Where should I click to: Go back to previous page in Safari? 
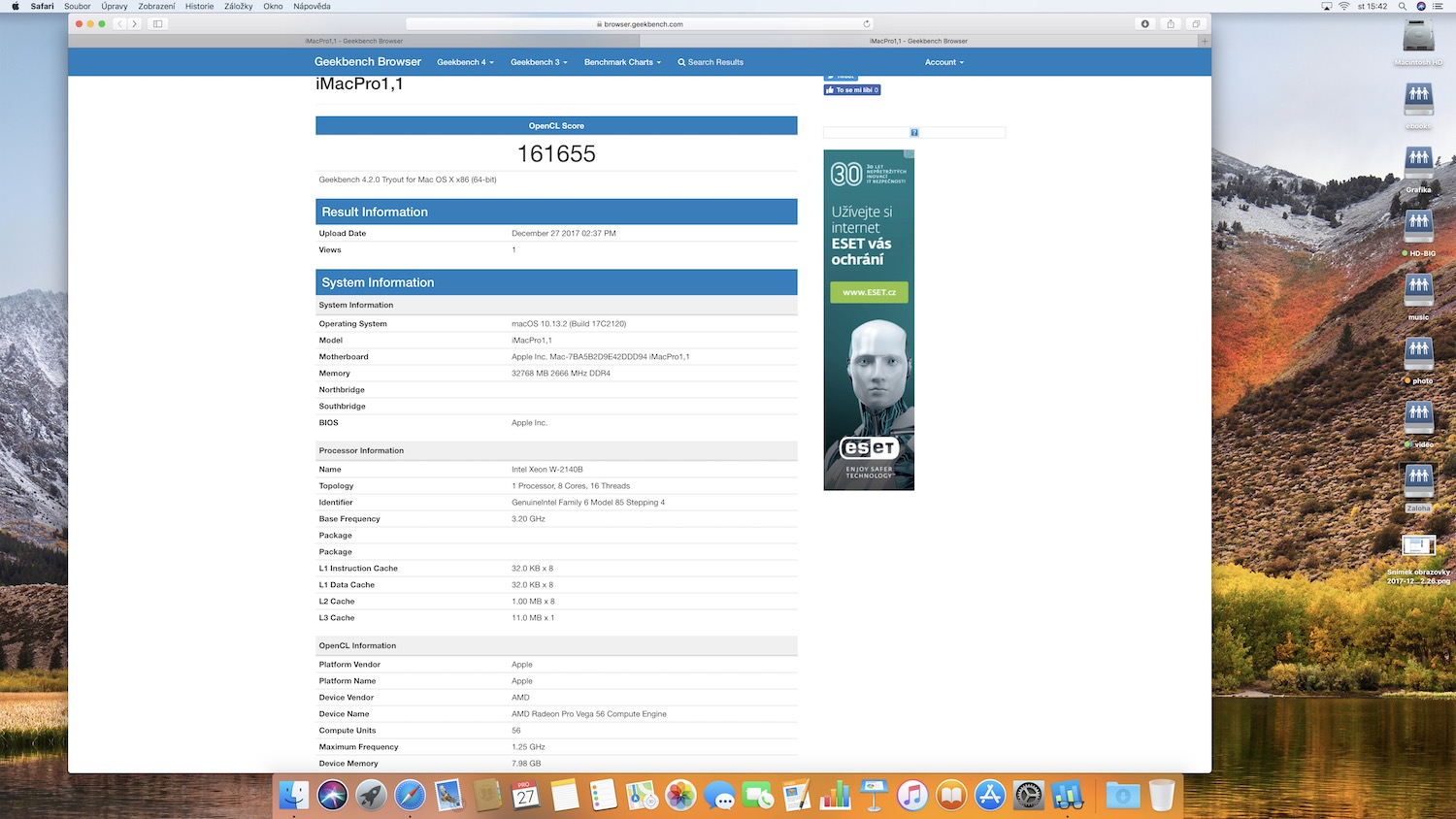click(119, 23)
